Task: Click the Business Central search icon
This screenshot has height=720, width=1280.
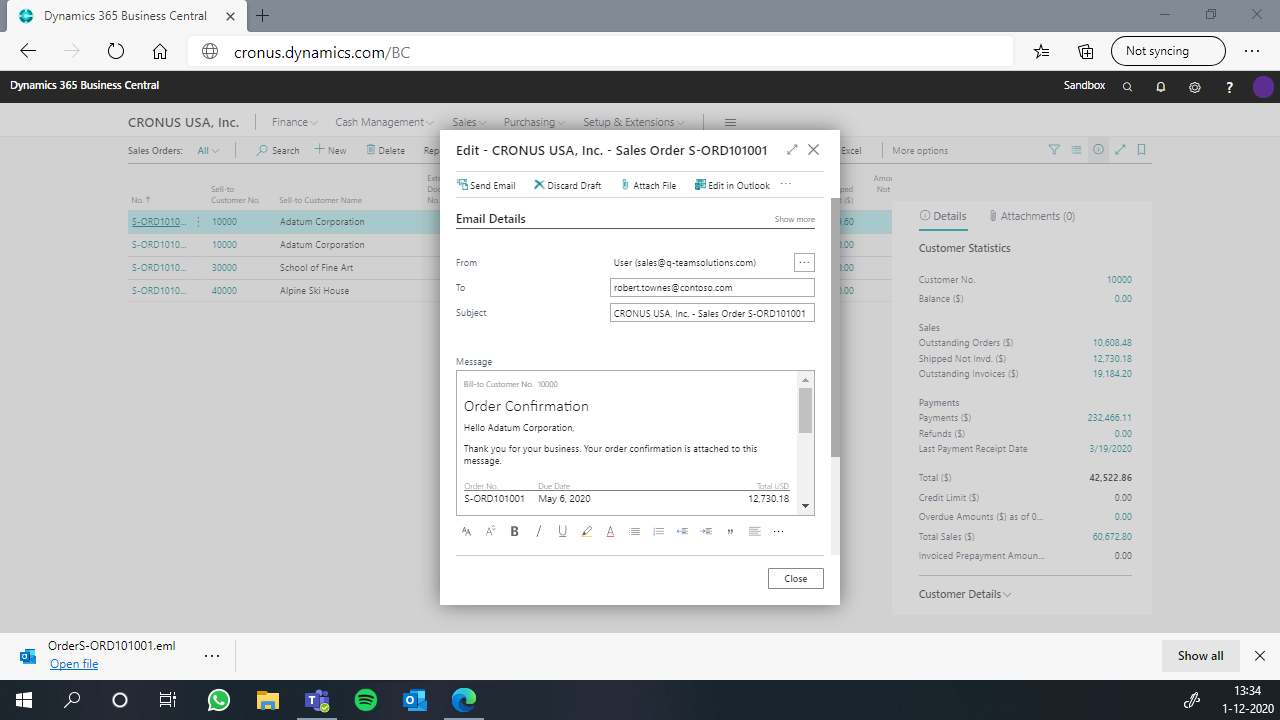Action: coord(1127,87)
